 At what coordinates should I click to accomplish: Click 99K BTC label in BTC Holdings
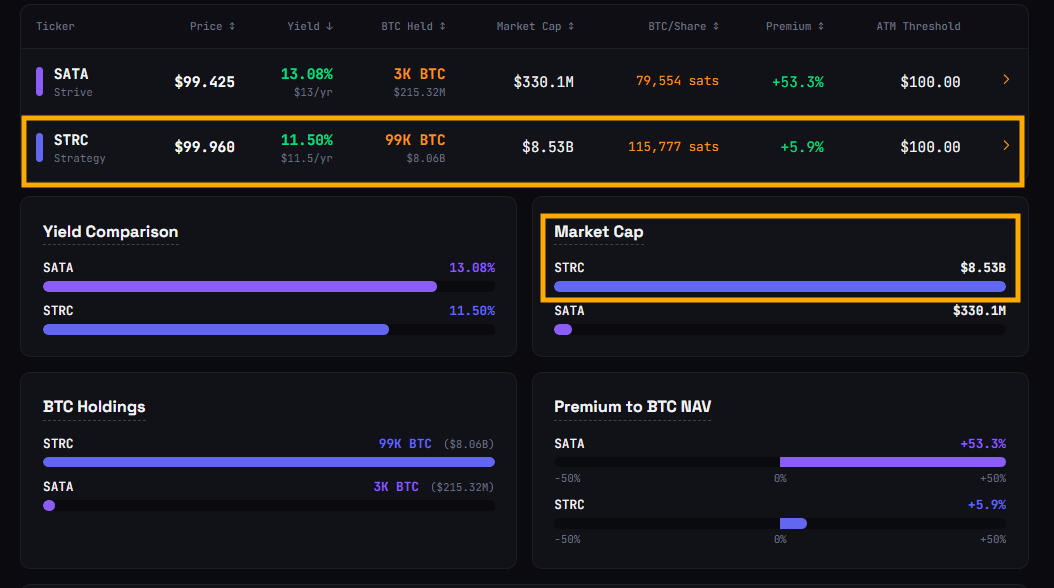[405, 444]
